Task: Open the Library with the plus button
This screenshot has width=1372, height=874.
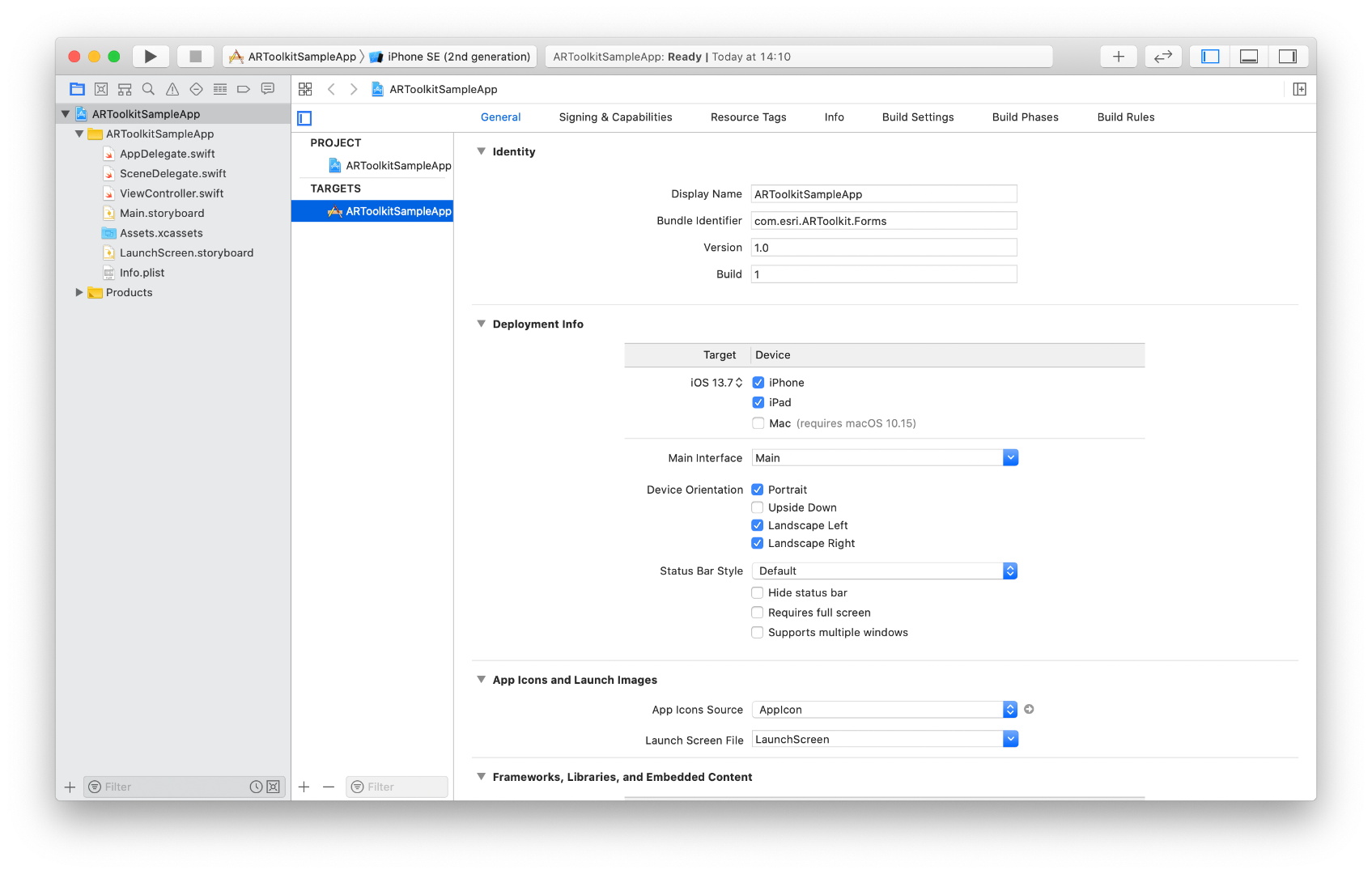Action: [1119, 57]
